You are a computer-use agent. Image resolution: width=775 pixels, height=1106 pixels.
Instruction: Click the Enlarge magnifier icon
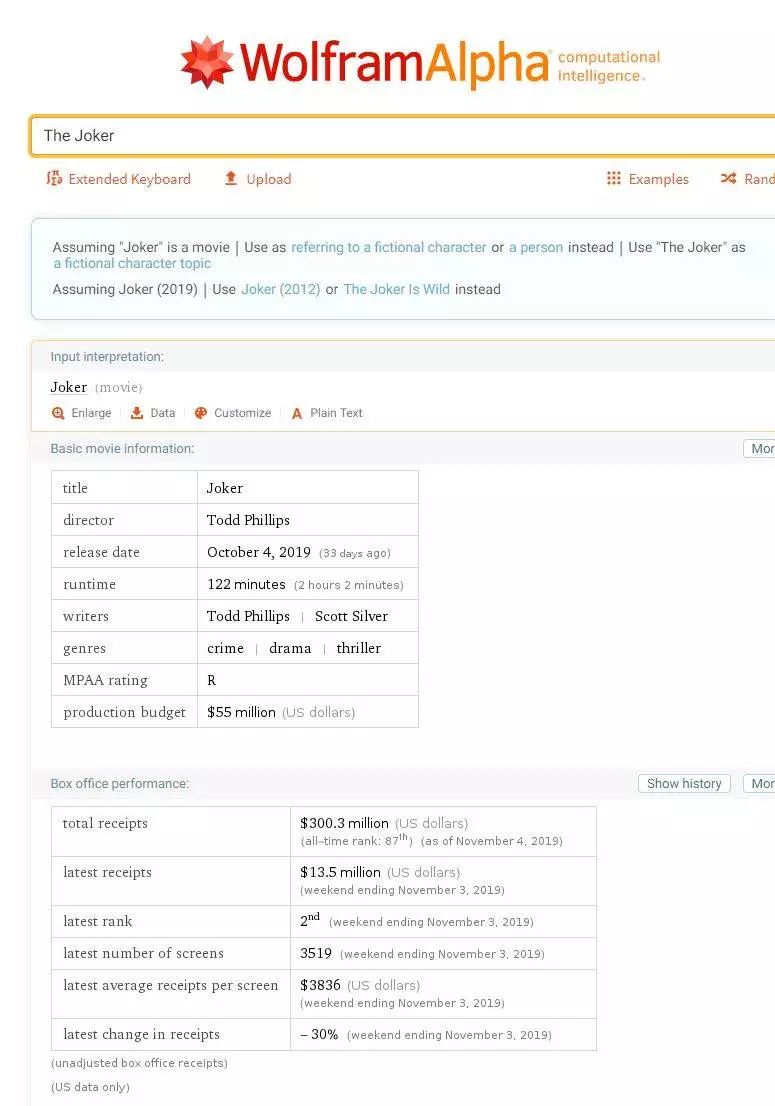pos(59,413)
